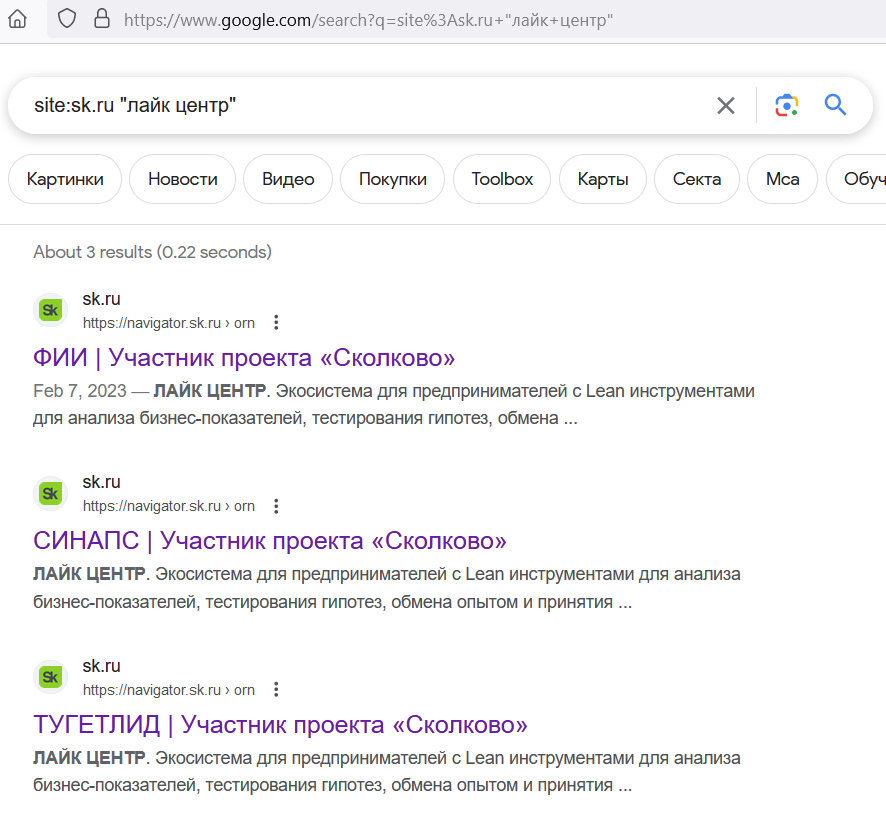Image resolution: width=886 pixels, height=829 pixels.
Task: Click the snippet under СИНАПС result
Action: 387,588
